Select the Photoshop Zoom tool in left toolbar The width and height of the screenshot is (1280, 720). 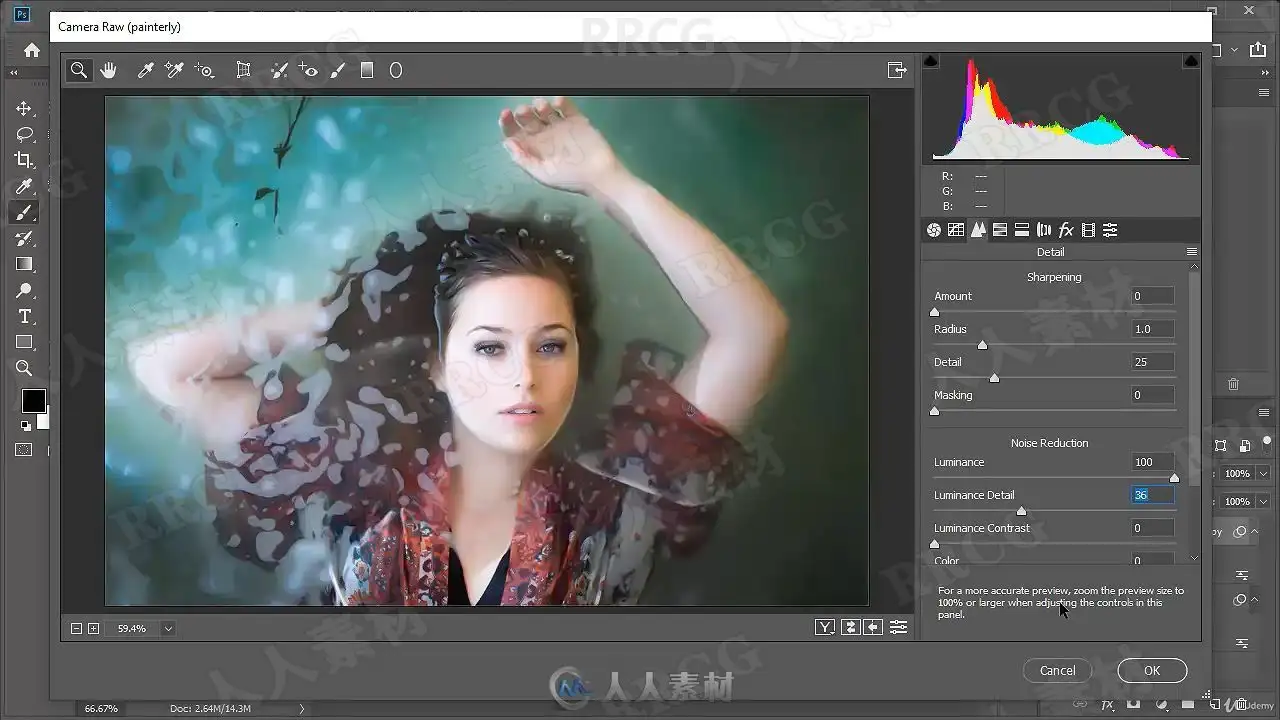[25, 368]
